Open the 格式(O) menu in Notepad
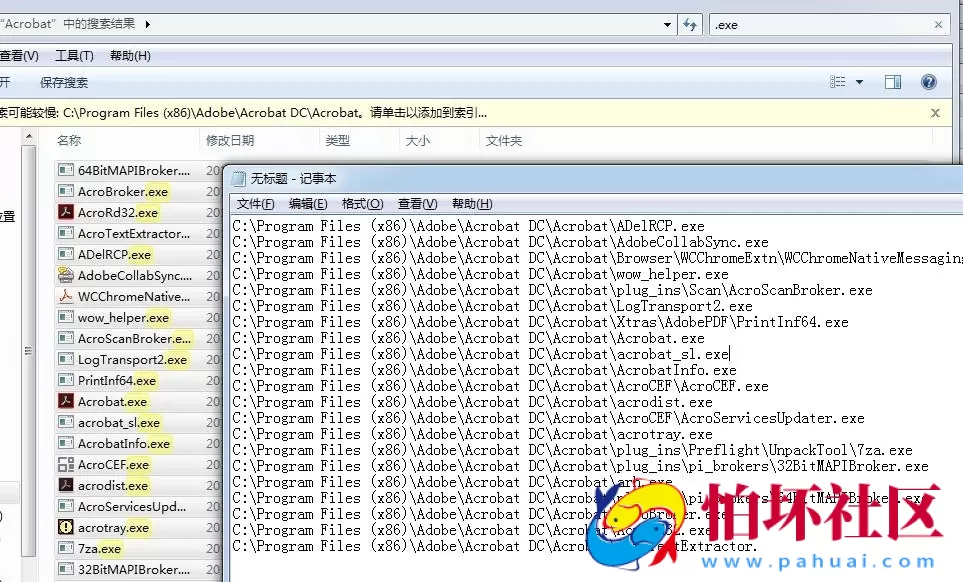The width and height of the screenshot is (963, 582). 360,203
